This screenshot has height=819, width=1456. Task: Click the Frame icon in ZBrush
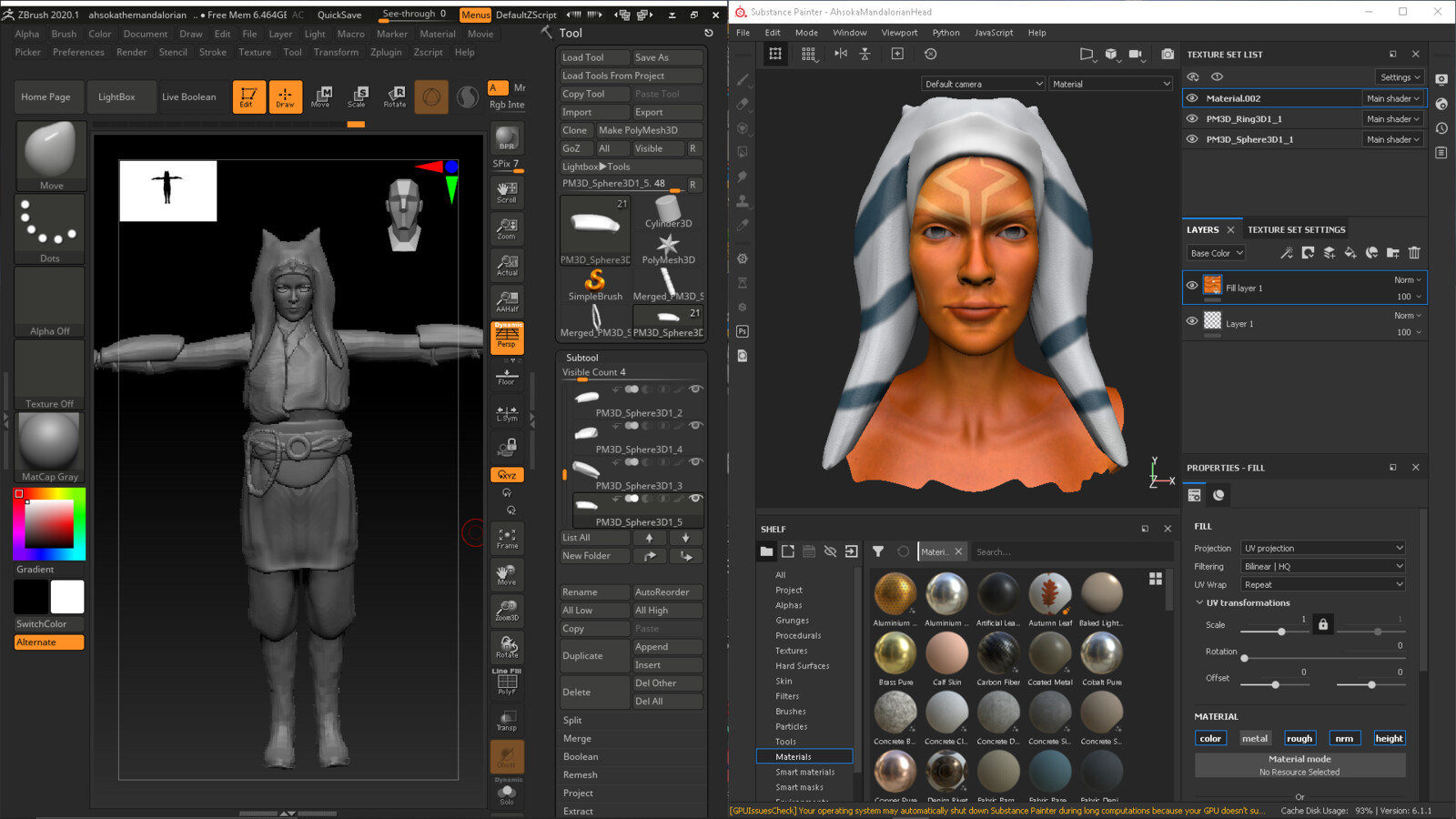[507, 538]
